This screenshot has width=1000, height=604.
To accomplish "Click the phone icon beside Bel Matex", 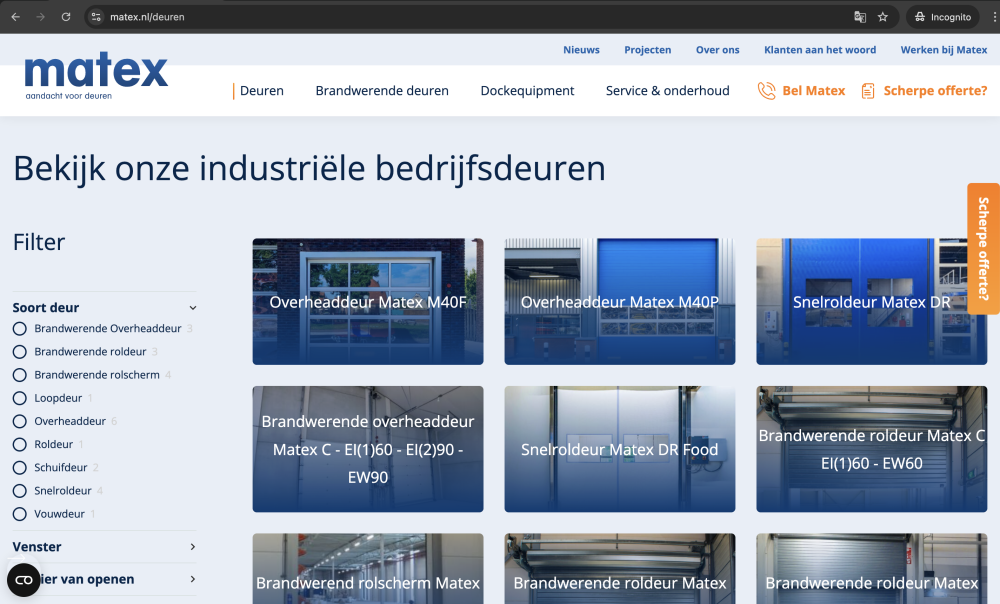I will point(766,91).
